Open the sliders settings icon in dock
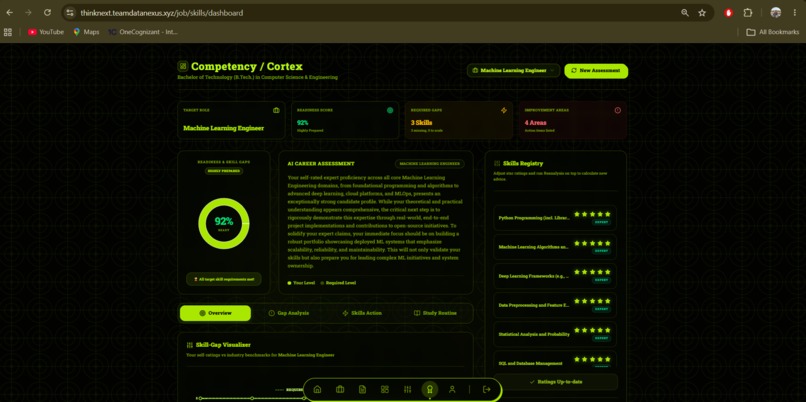 [x=408, y=389]
